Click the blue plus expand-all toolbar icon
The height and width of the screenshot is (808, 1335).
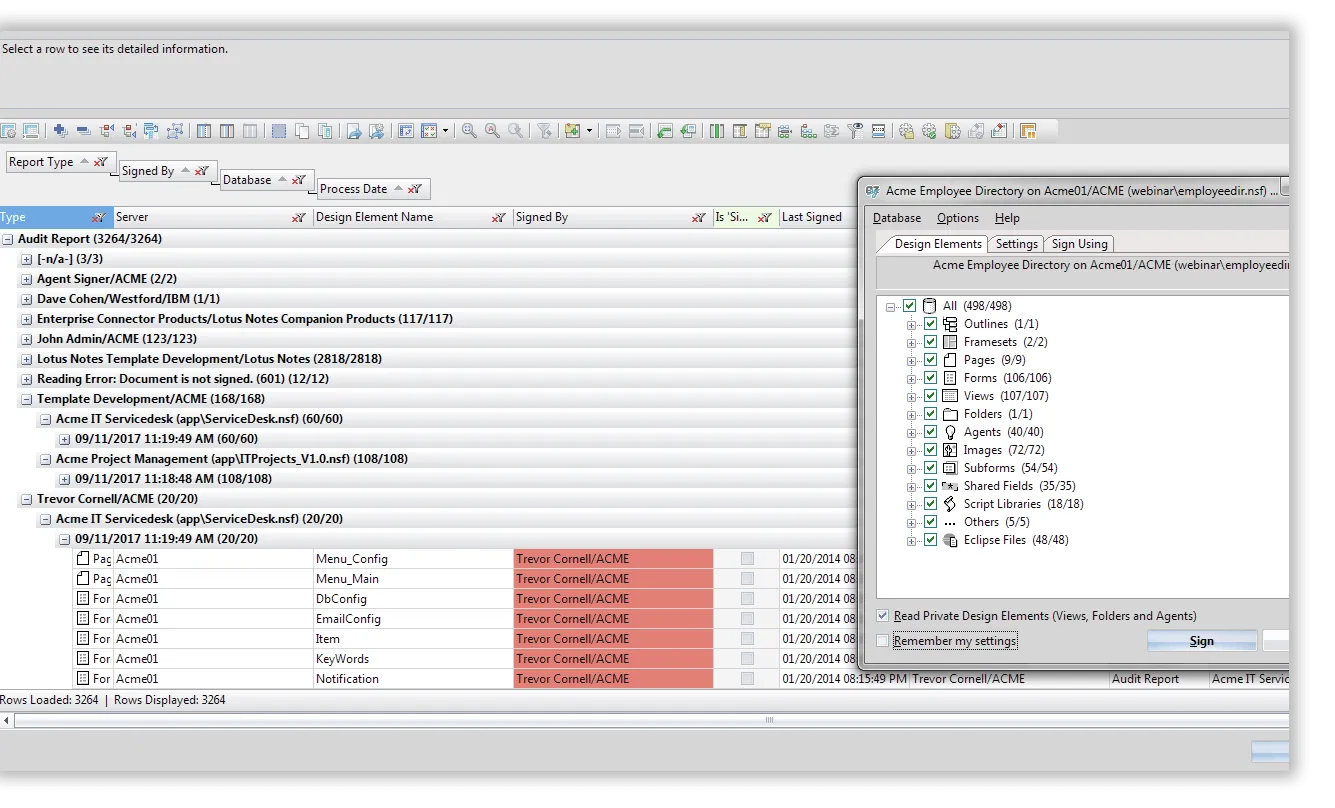click(61, 131)
